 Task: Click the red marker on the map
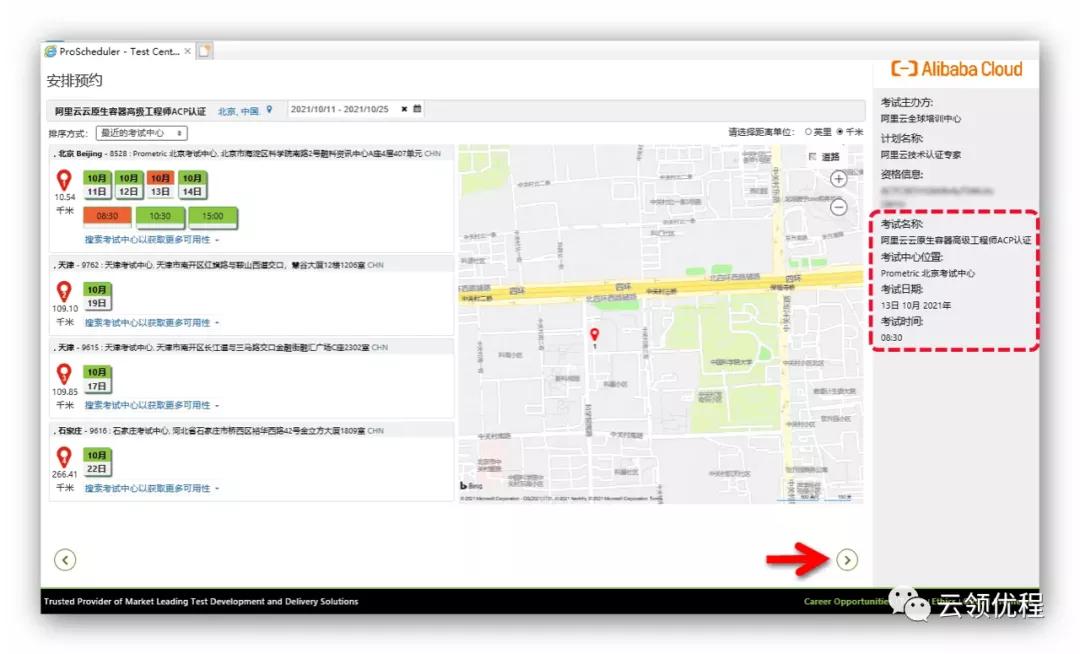(594, 335)
